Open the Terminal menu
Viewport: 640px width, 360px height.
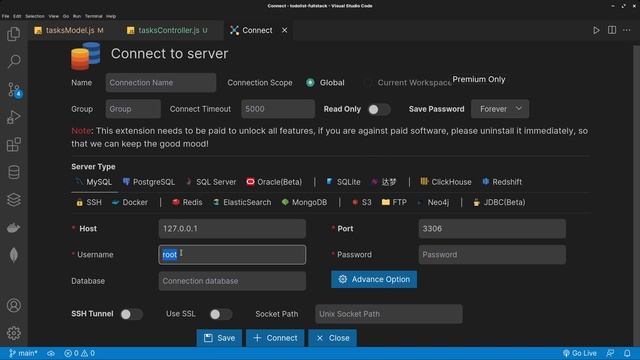tap(93, 16)
